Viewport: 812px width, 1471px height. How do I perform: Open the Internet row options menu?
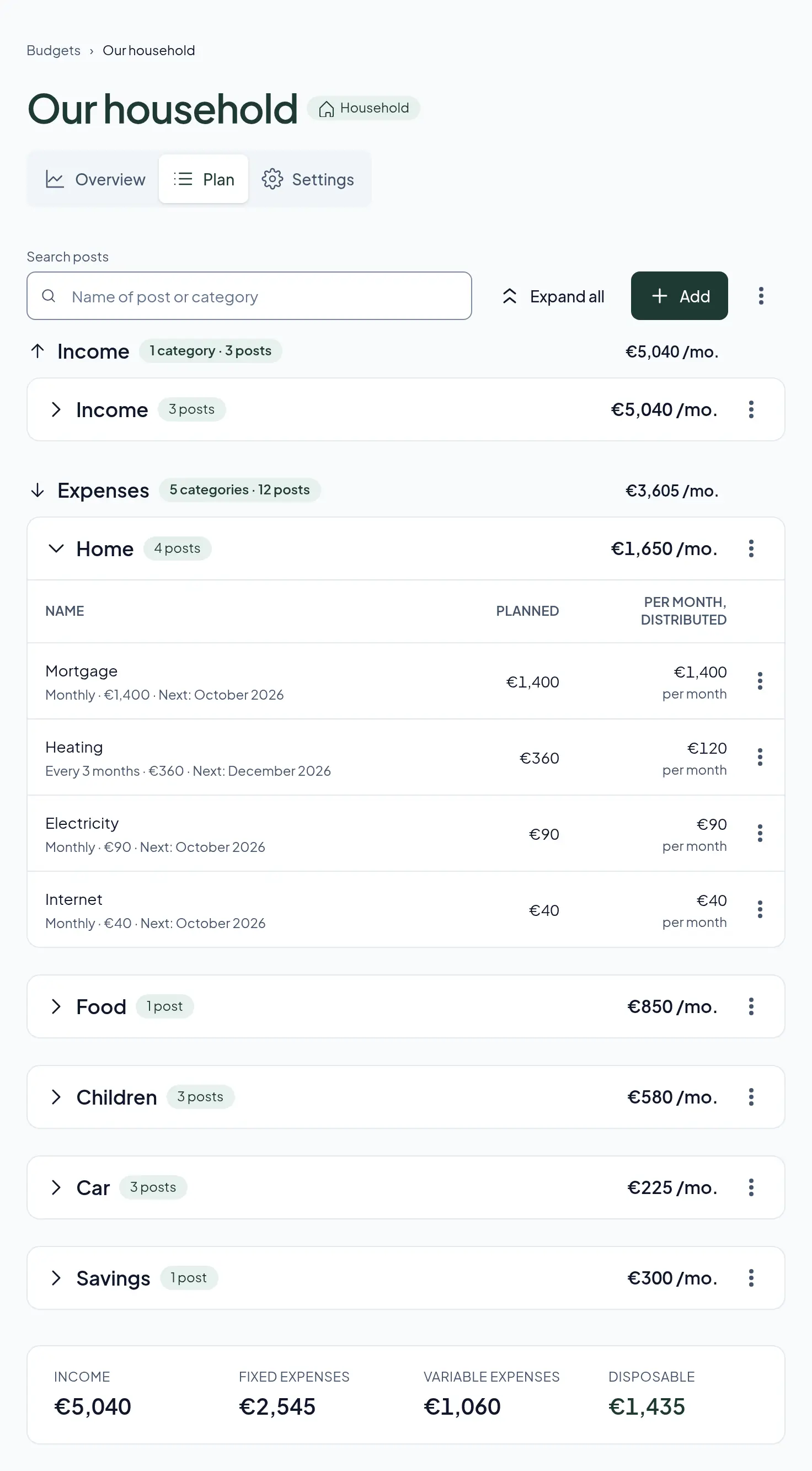[760, 910]
